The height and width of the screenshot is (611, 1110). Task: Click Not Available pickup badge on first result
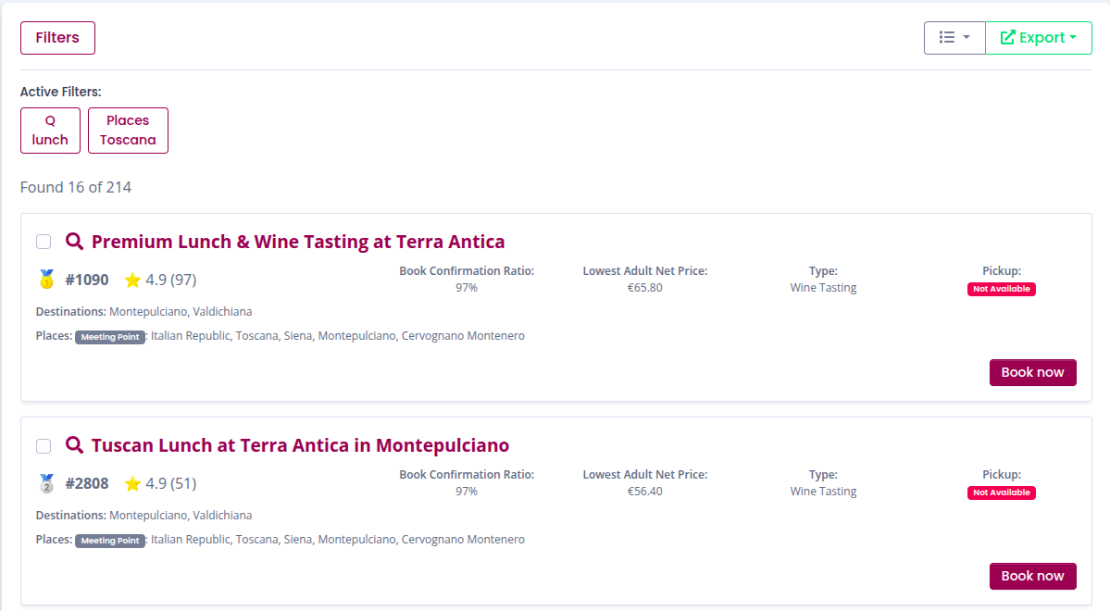(1001, 290)
